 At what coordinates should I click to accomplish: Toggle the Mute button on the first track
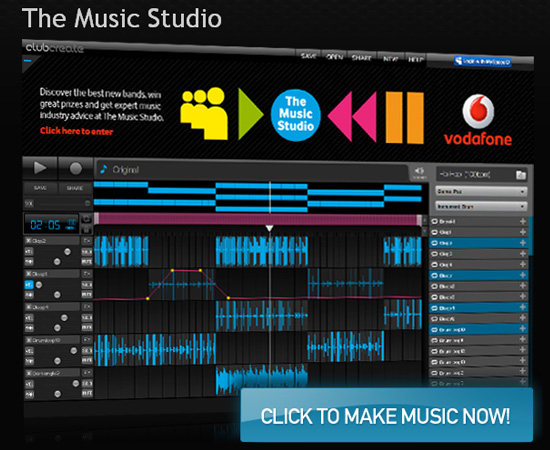(x=87, y=261)
